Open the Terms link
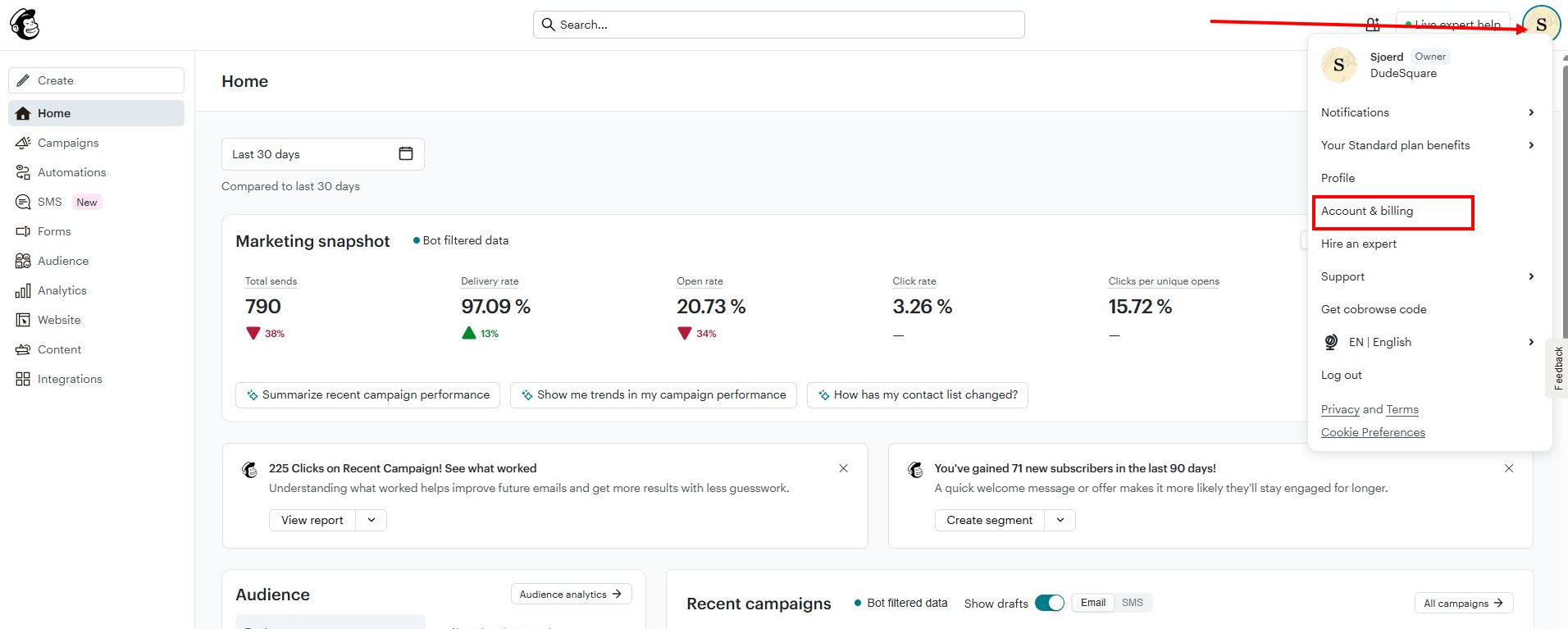The height and width of the screenshot is (629, 1568). [x=1402, y=409]
